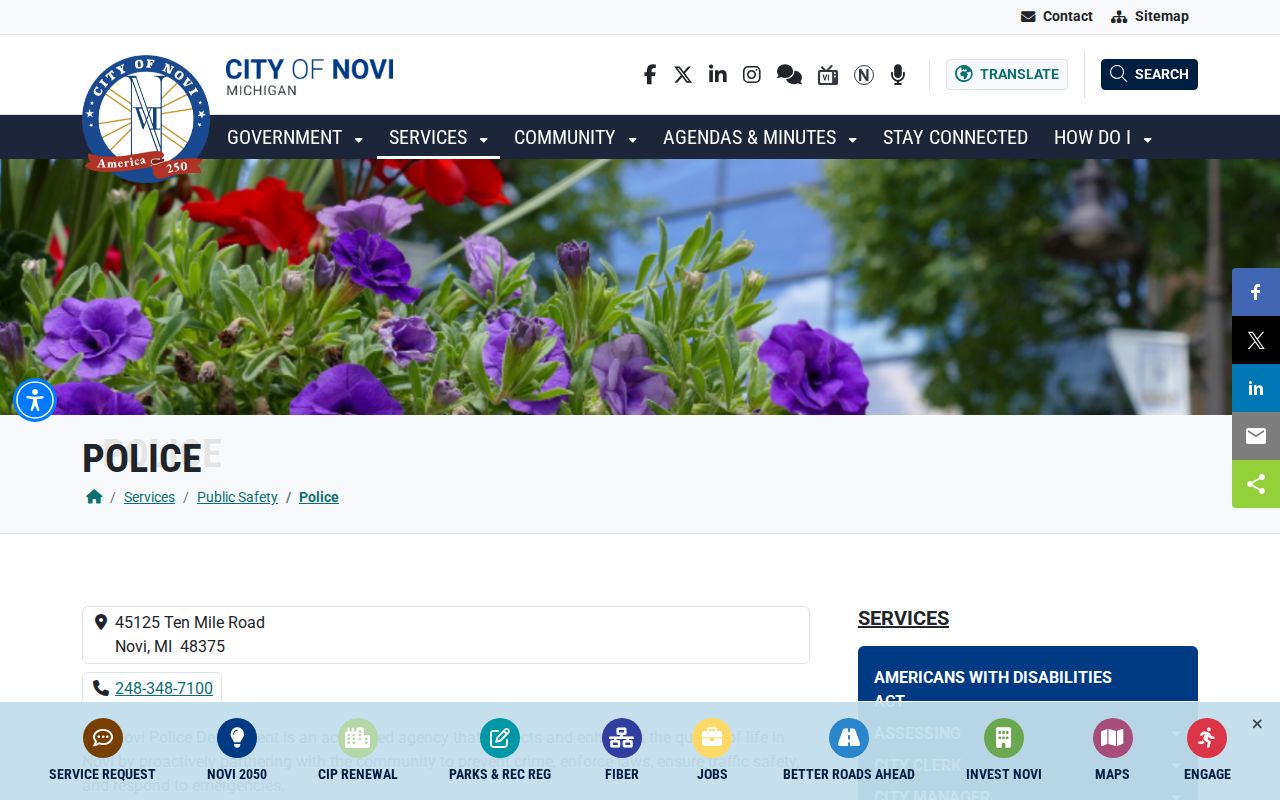Viewport: 1280px width, 800px height.
Task: Click the microphone podcast icon
Action: [x=898, y=75]
